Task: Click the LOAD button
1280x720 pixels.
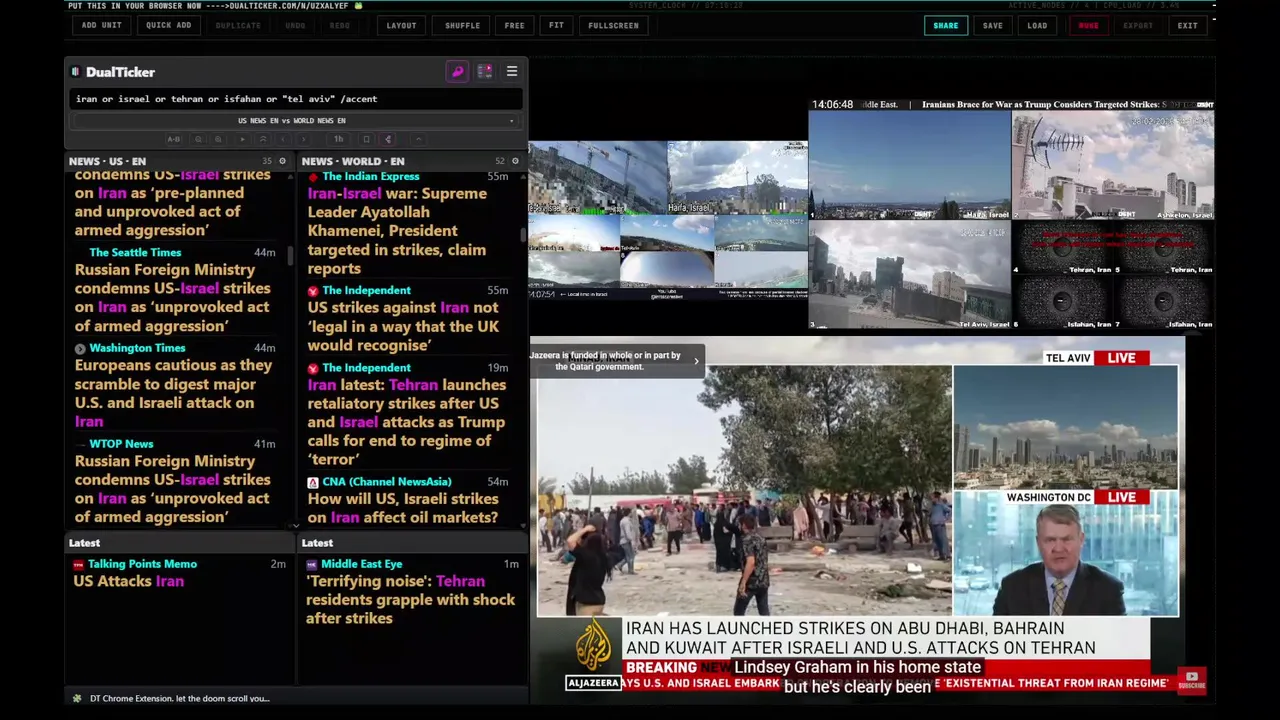Action: click(1037, 25)
